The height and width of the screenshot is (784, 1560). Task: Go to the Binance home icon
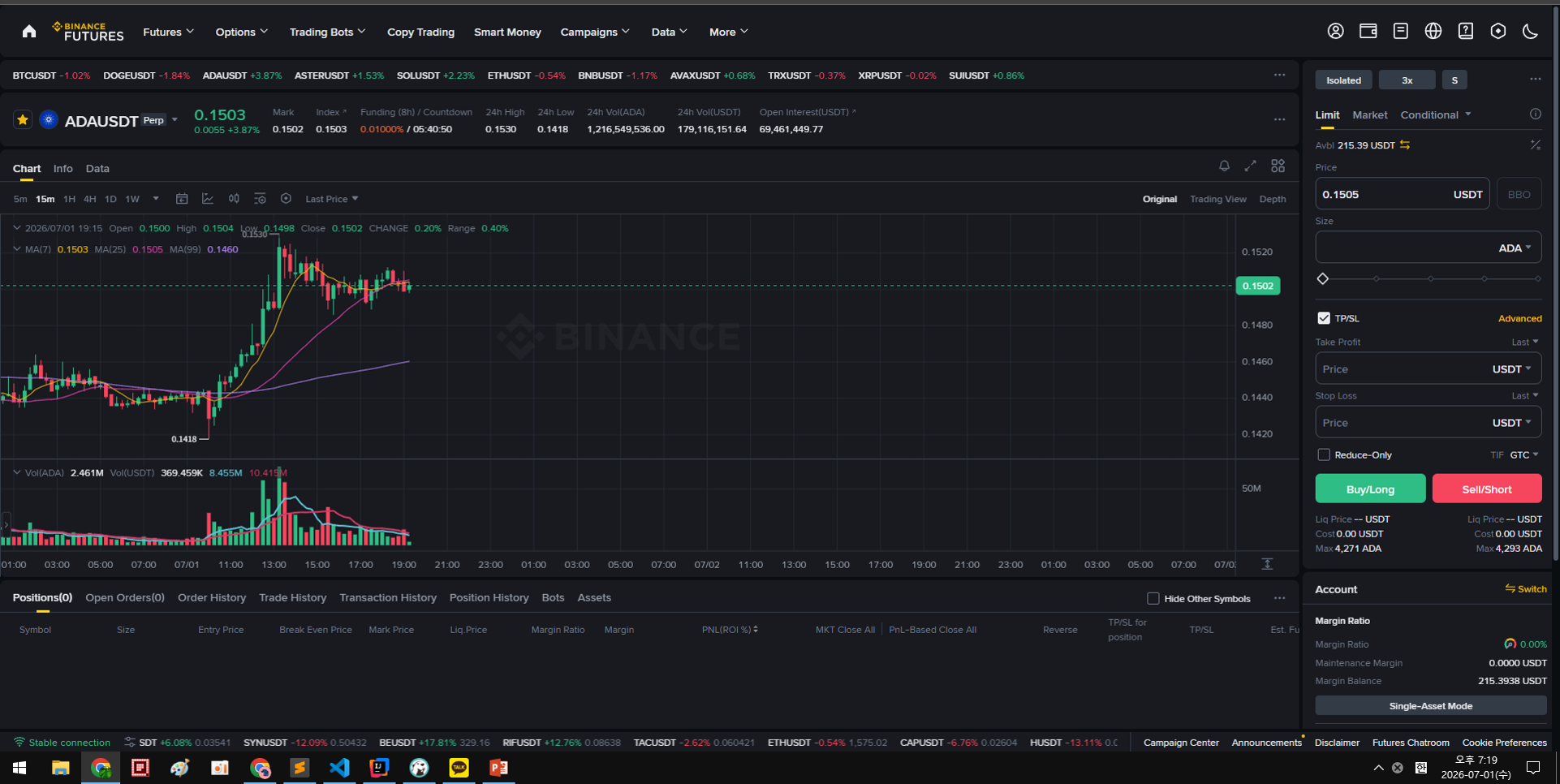click(29, 32)
